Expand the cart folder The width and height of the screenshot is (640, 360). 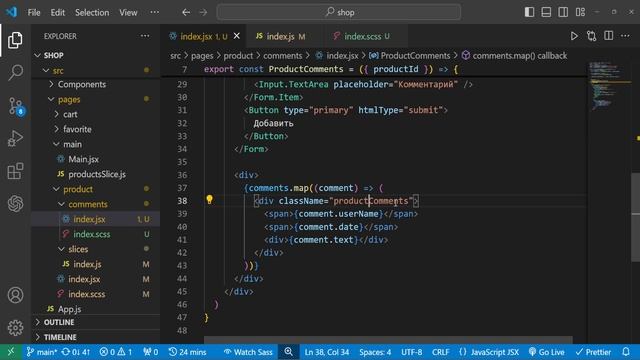96,114
